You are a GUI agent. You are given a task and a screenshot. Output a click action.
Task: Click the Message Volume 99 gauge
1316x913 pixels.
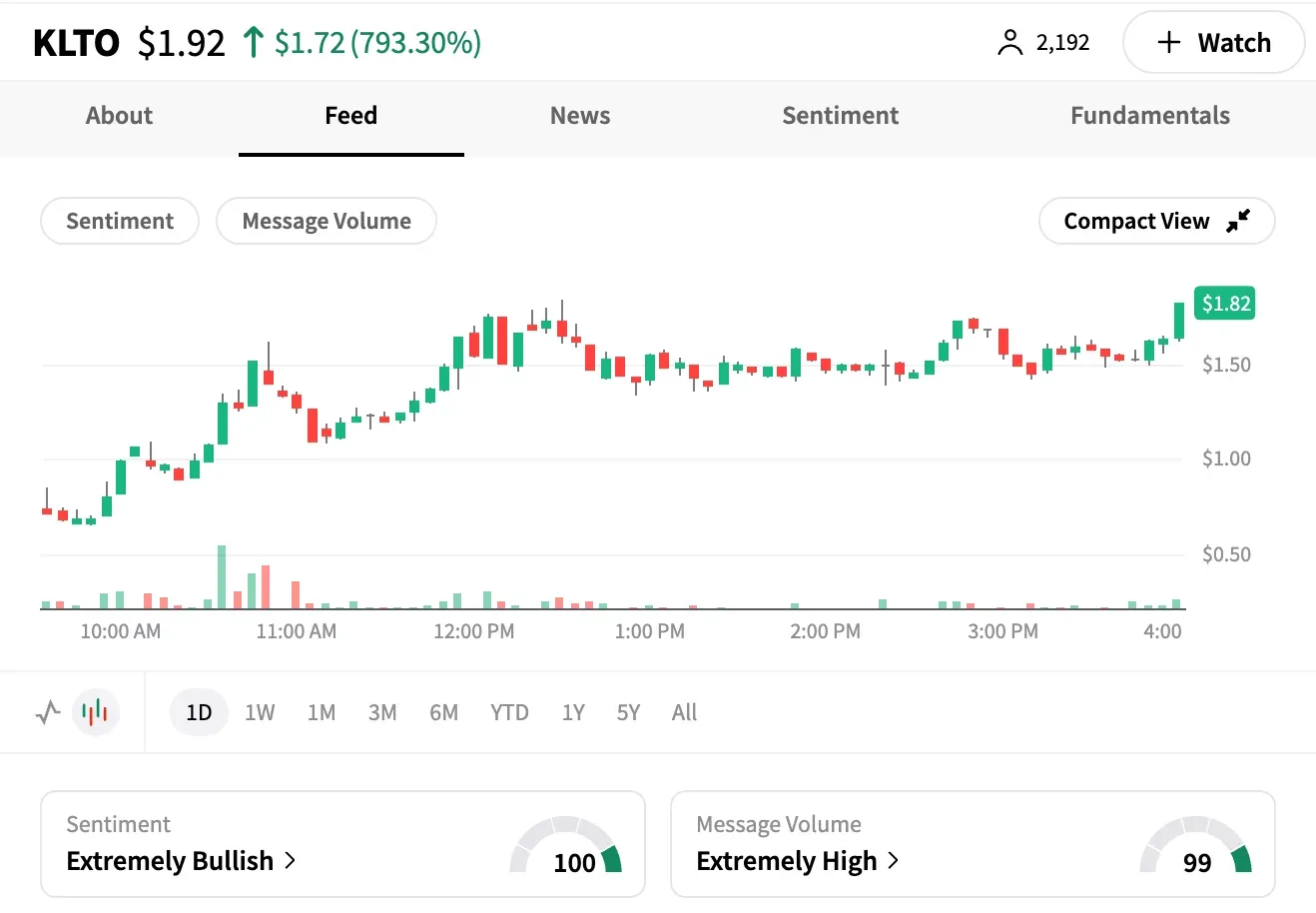click(x=1196, y=848)
